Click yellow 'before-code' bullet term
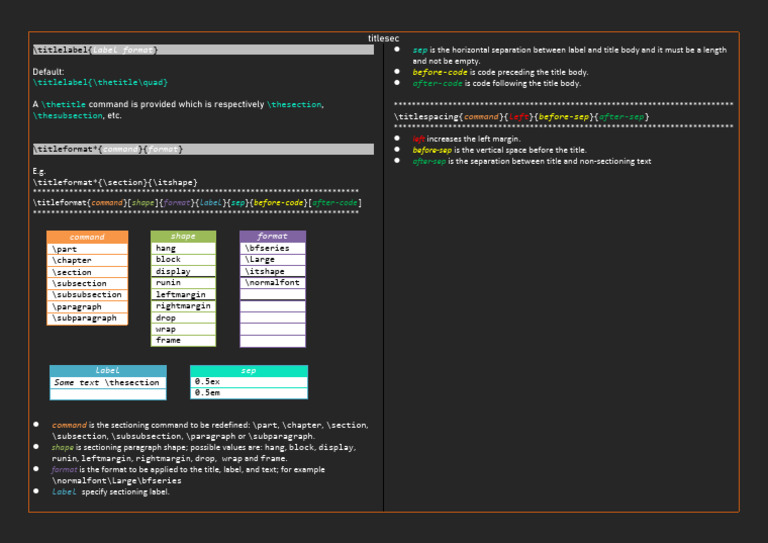The height and width of the screenshot is (543, 768). point(440,72)
